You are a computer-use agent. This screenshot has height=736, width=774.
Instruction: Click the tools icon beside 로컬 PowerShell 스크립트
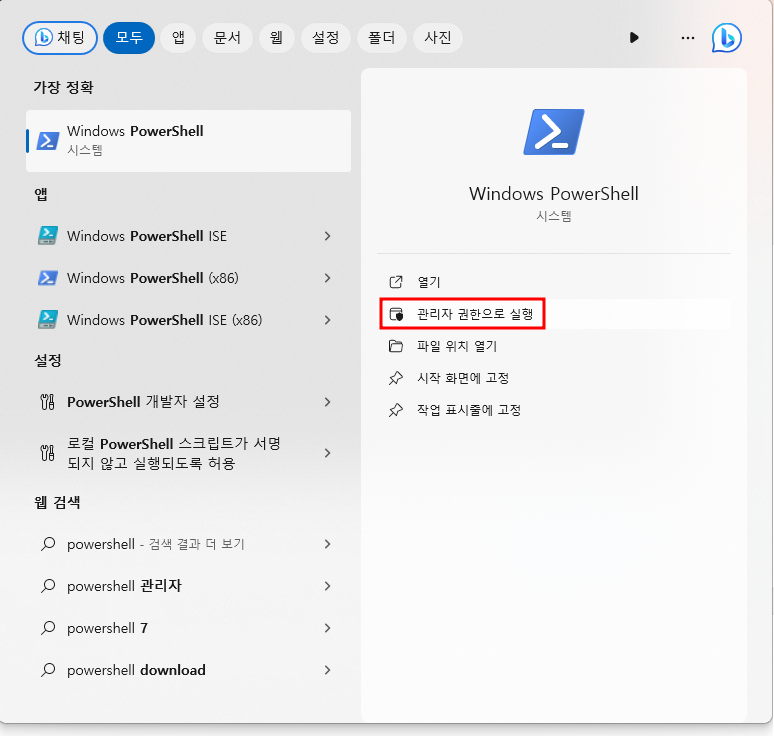click(47, 453)
